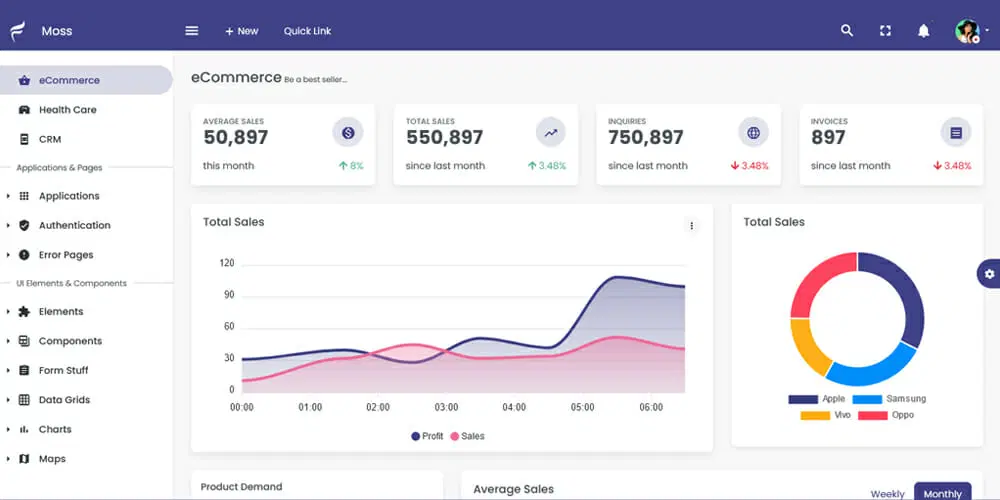Open the settings gear side tab

989,274
